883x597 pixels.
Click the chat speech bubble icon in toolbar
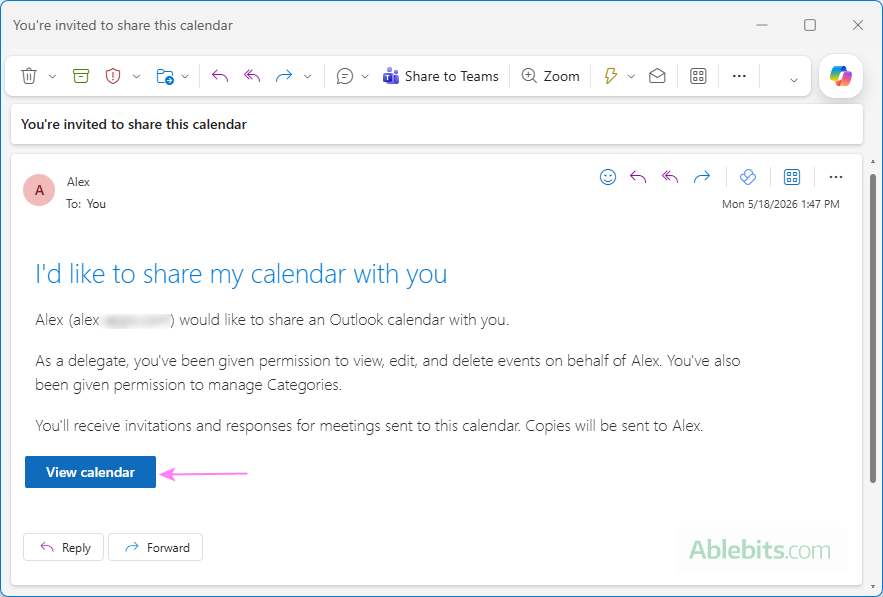[x=345, y=76]
